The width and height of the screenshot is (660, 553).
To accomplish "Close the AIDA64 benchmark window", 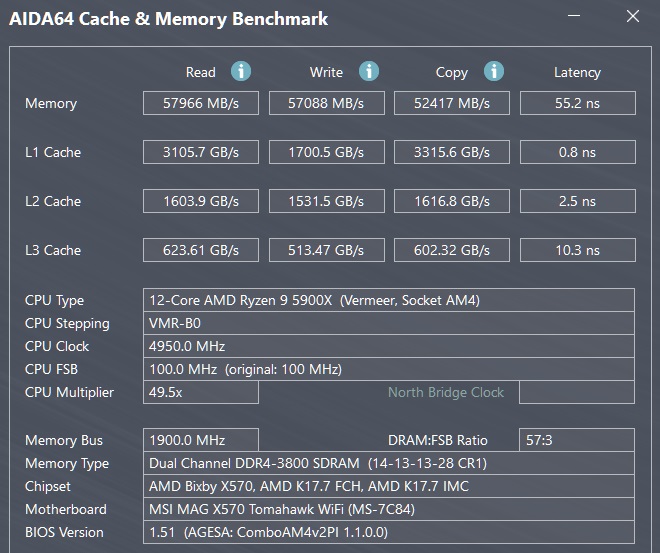I will point(632,17).
